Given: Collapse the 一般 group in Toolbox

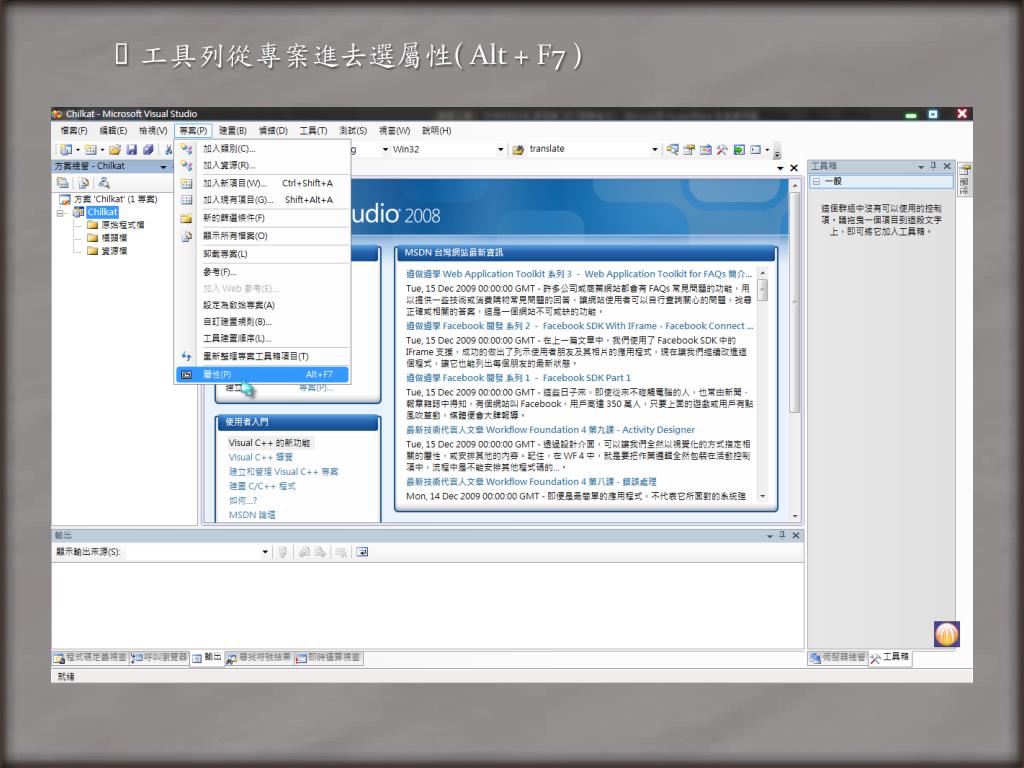Looking at the screenshot, I should point(816,182).
